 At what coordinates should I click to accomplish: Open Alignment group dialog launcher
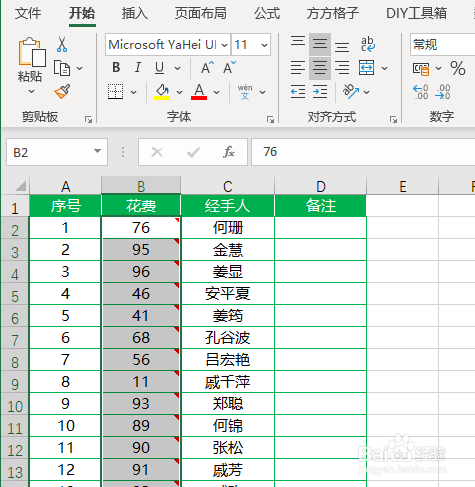(393, 119)
